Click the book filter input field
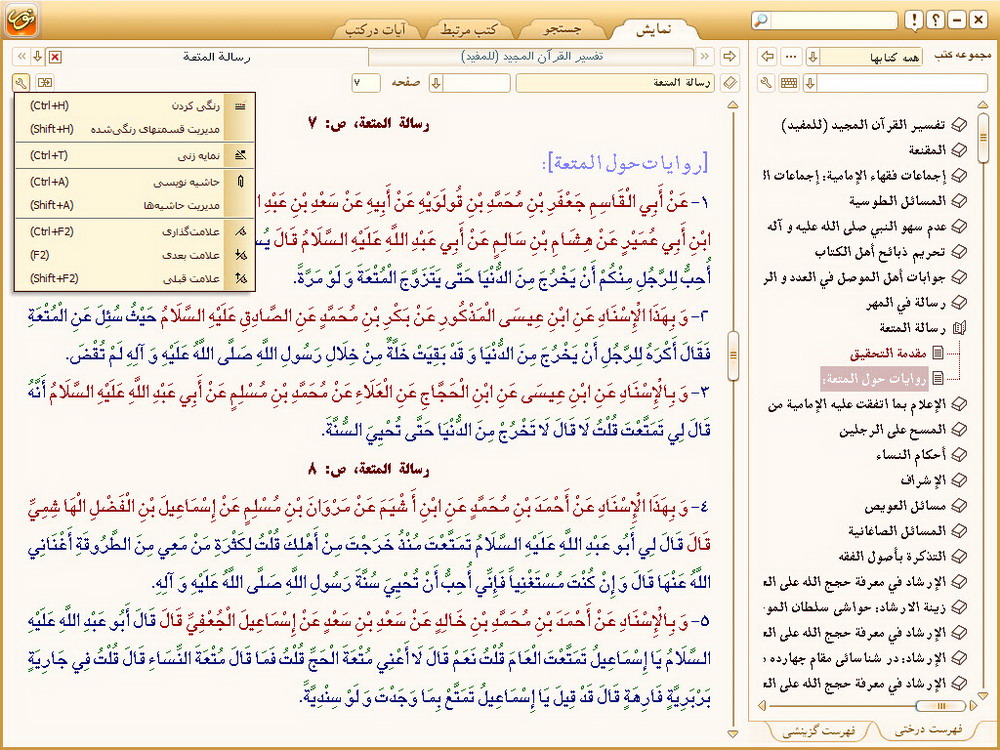The width and height of the screenshot is (1000, 750). (x=901, y=83)
